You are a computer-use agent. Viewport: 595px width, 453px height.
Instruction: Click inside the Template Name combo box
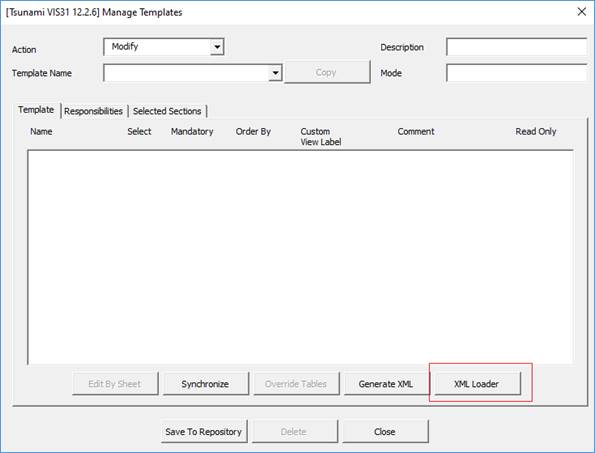tap(186, 72)
